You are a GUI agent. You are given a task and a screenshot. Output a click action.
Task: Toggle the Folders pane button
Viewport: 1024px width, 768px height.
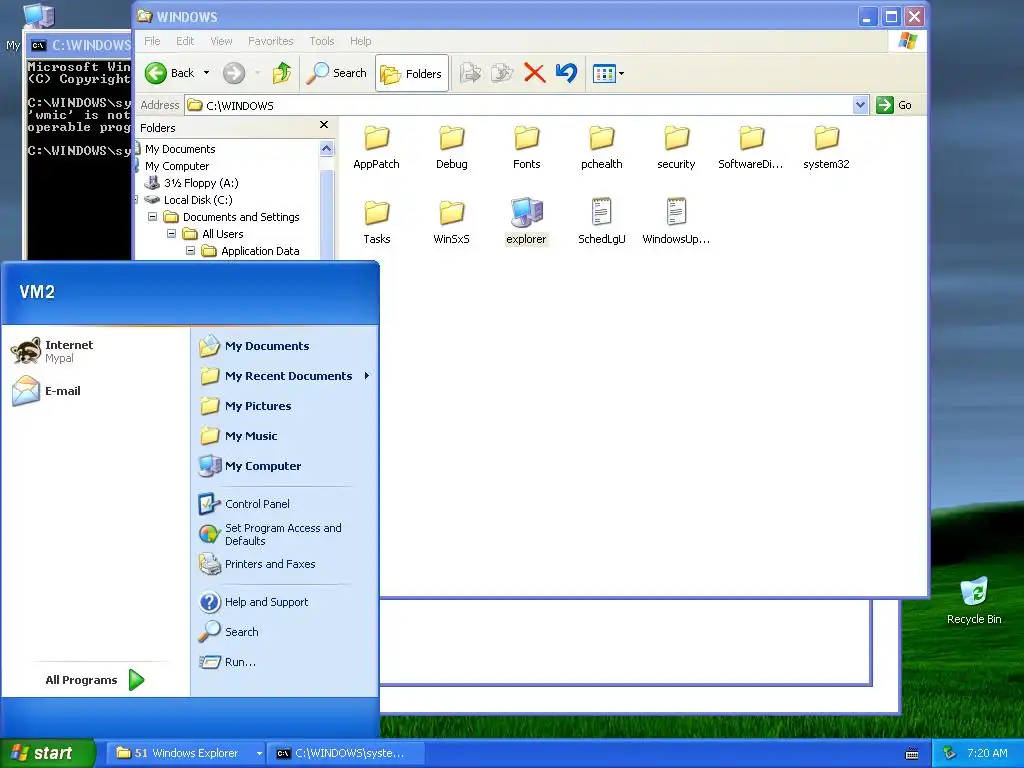[x=412, y=73]
